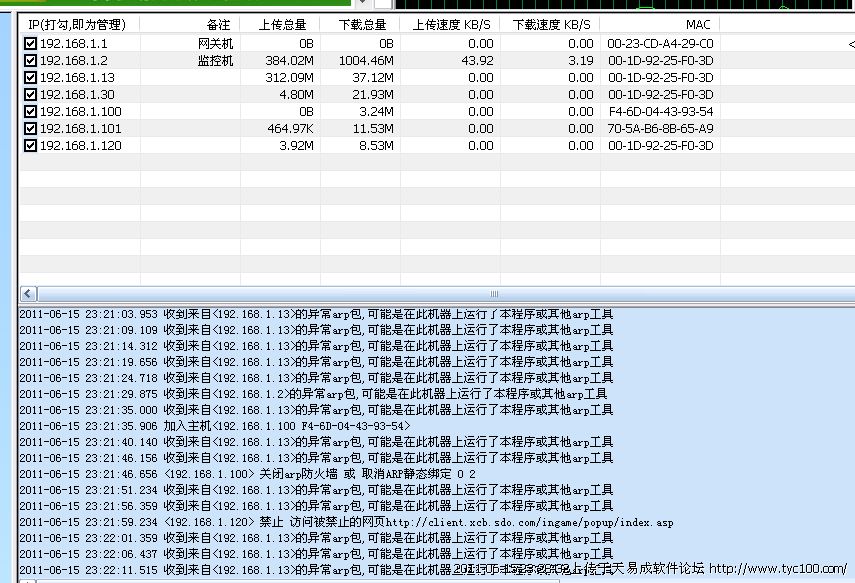Click the 下载速度 KB/S column header
Image resolution: width=855 pixels, height=583 pixels.
point(550,24)
